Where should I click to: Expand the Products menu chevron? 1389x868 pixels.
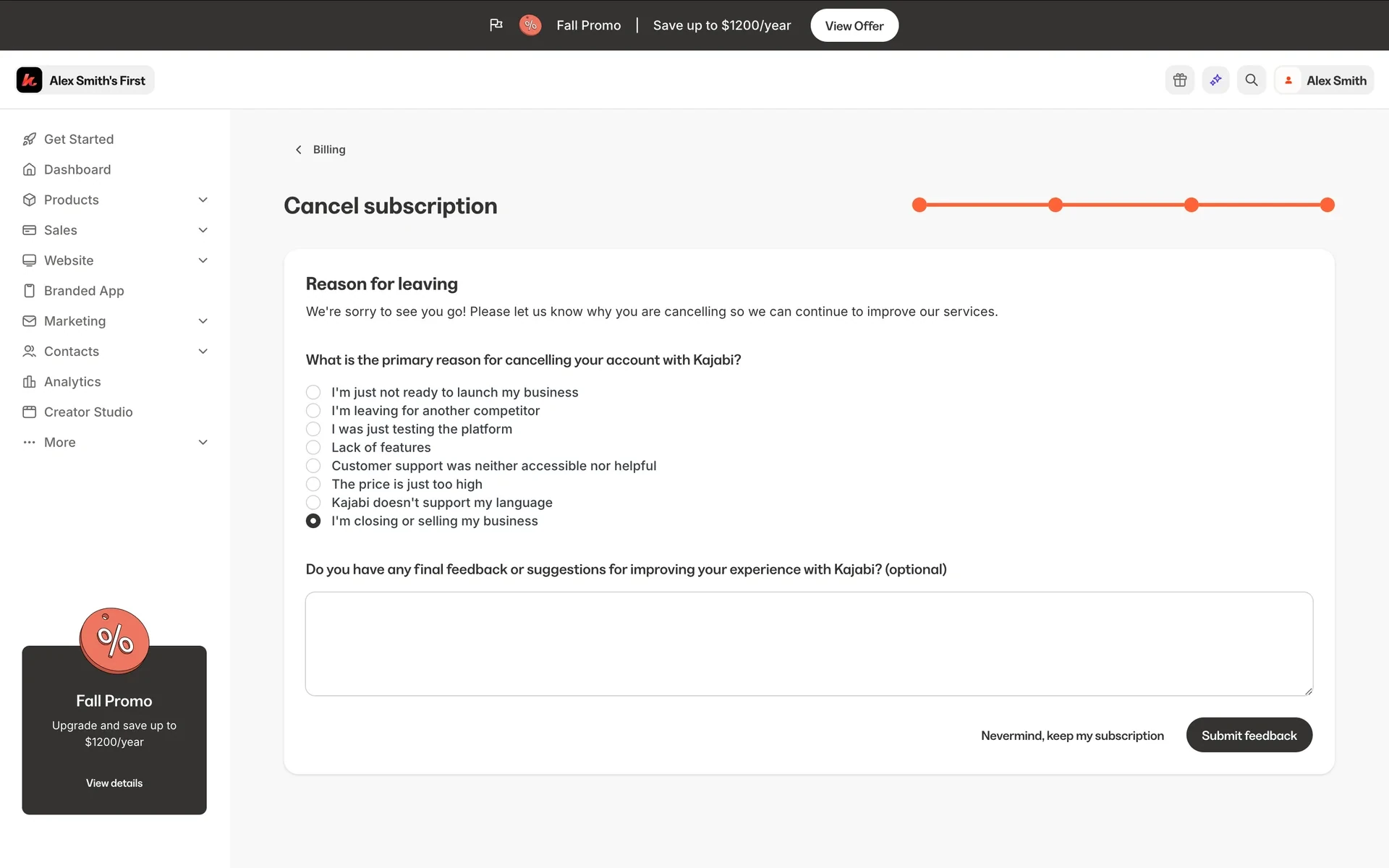[203, 200]
